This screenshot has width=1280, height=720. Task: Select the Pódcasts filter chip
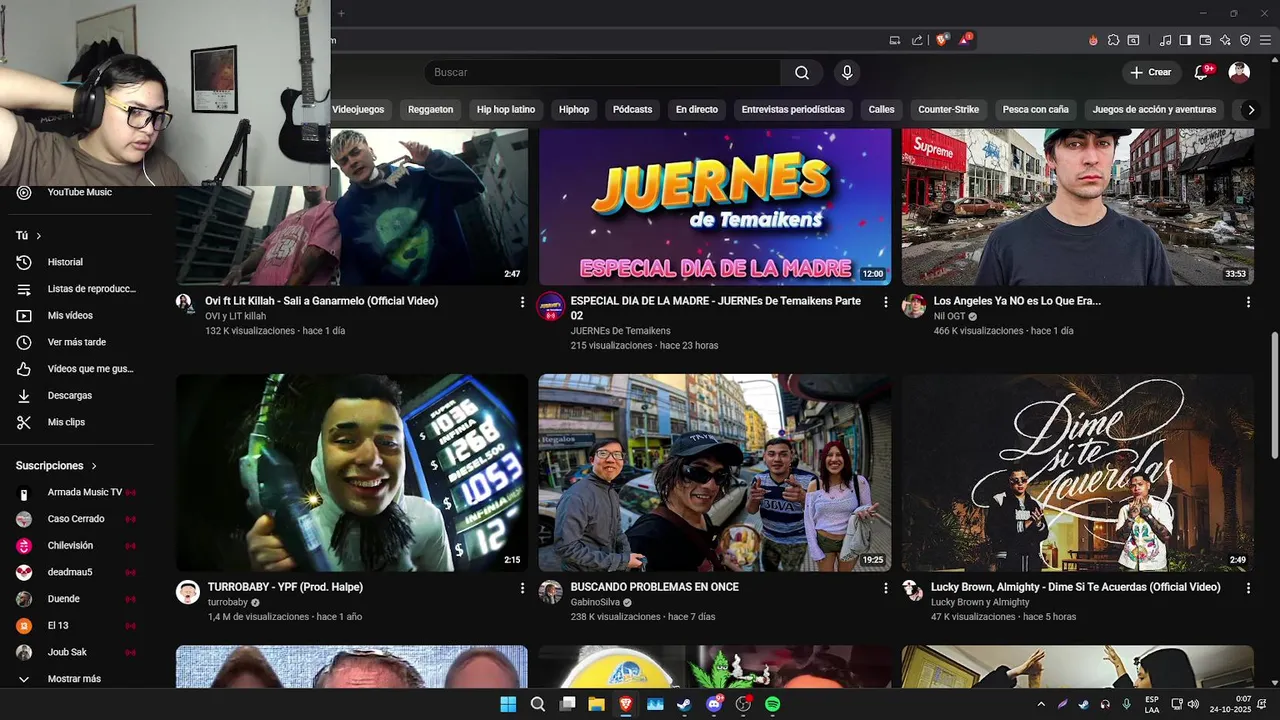(x=632, y=109)
